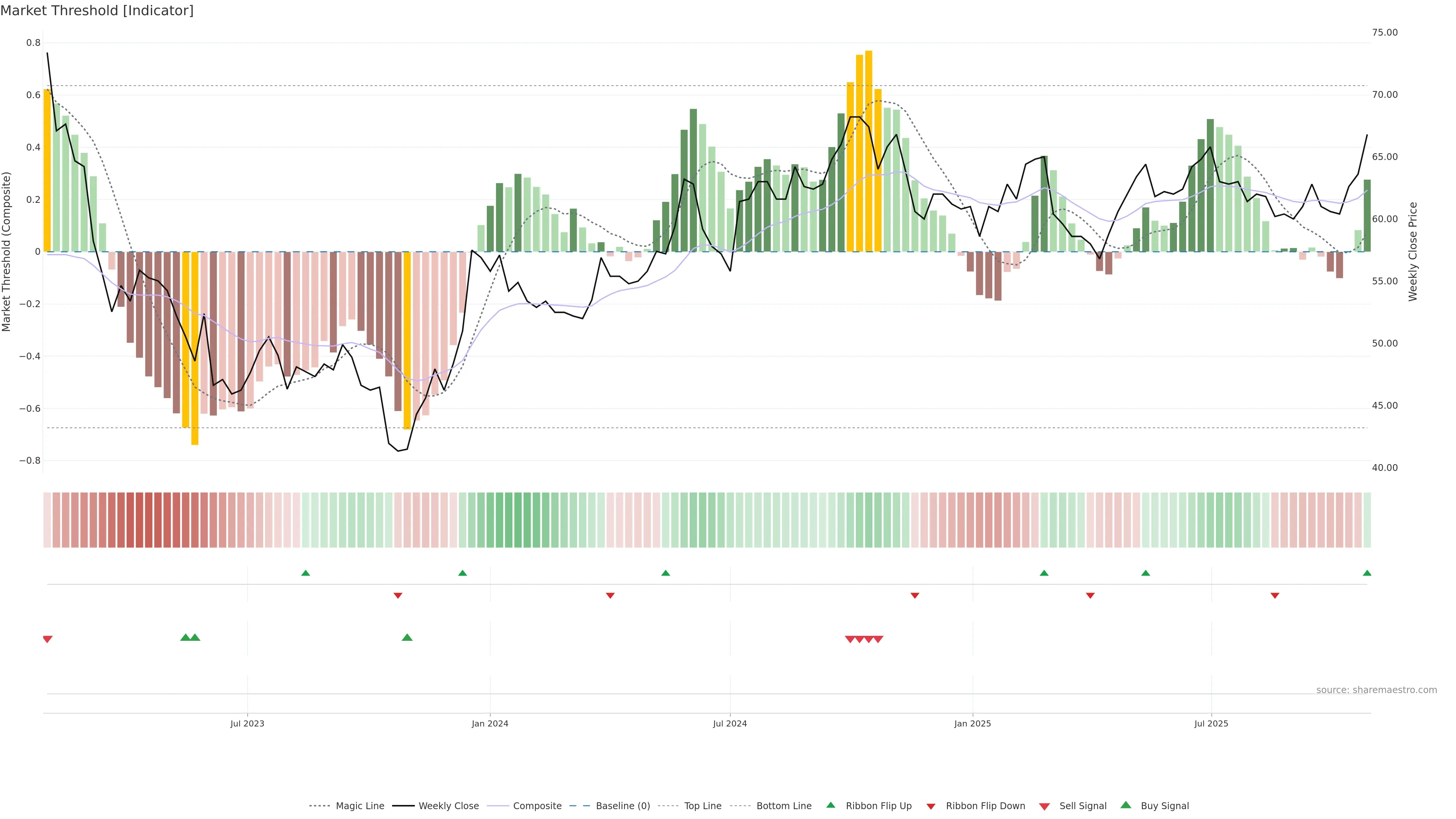This screenshot has height=819, width=1456.
Task: Click the first green Ribbon Flip Up marker
Action: [x=306, y=573]
